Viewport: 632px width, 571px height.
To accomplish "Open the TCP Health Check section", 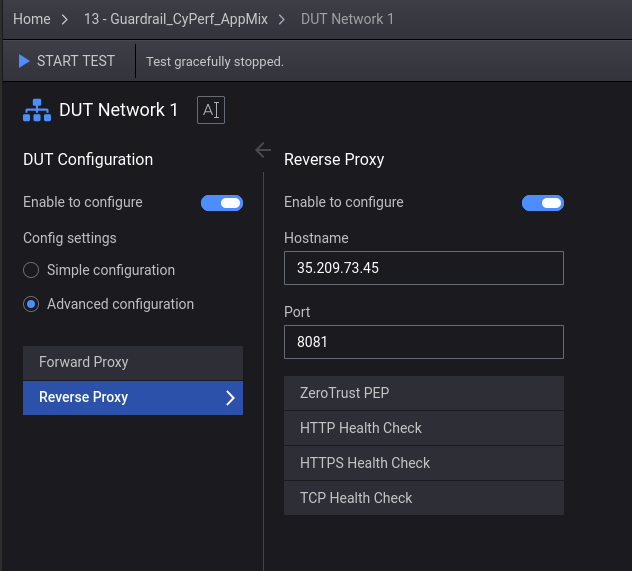I will pyautogui.click(x=423, y=498).
